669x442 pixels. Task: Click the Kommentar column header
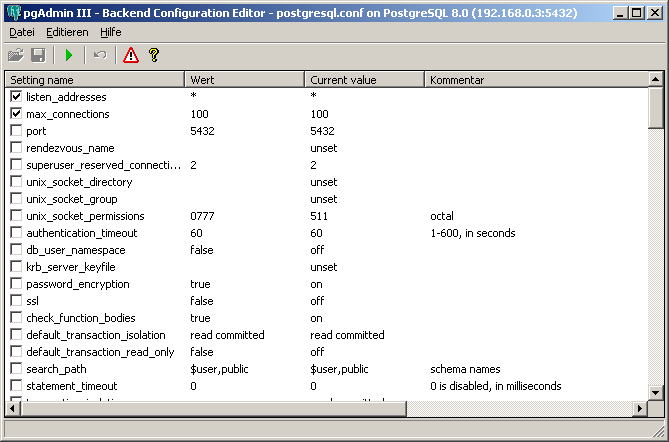pos(535,79)
